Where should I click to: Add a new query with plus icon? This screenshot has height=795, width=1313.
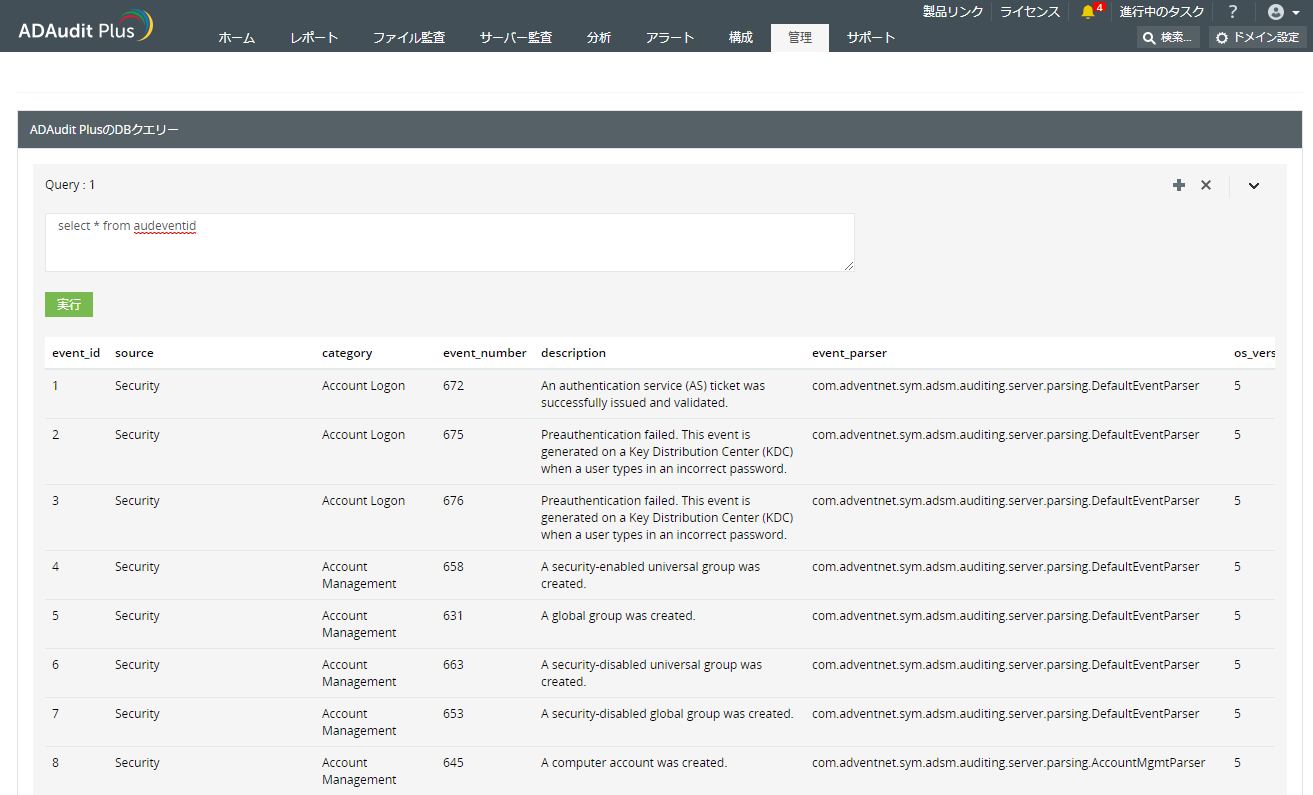tap(1179, 185)
